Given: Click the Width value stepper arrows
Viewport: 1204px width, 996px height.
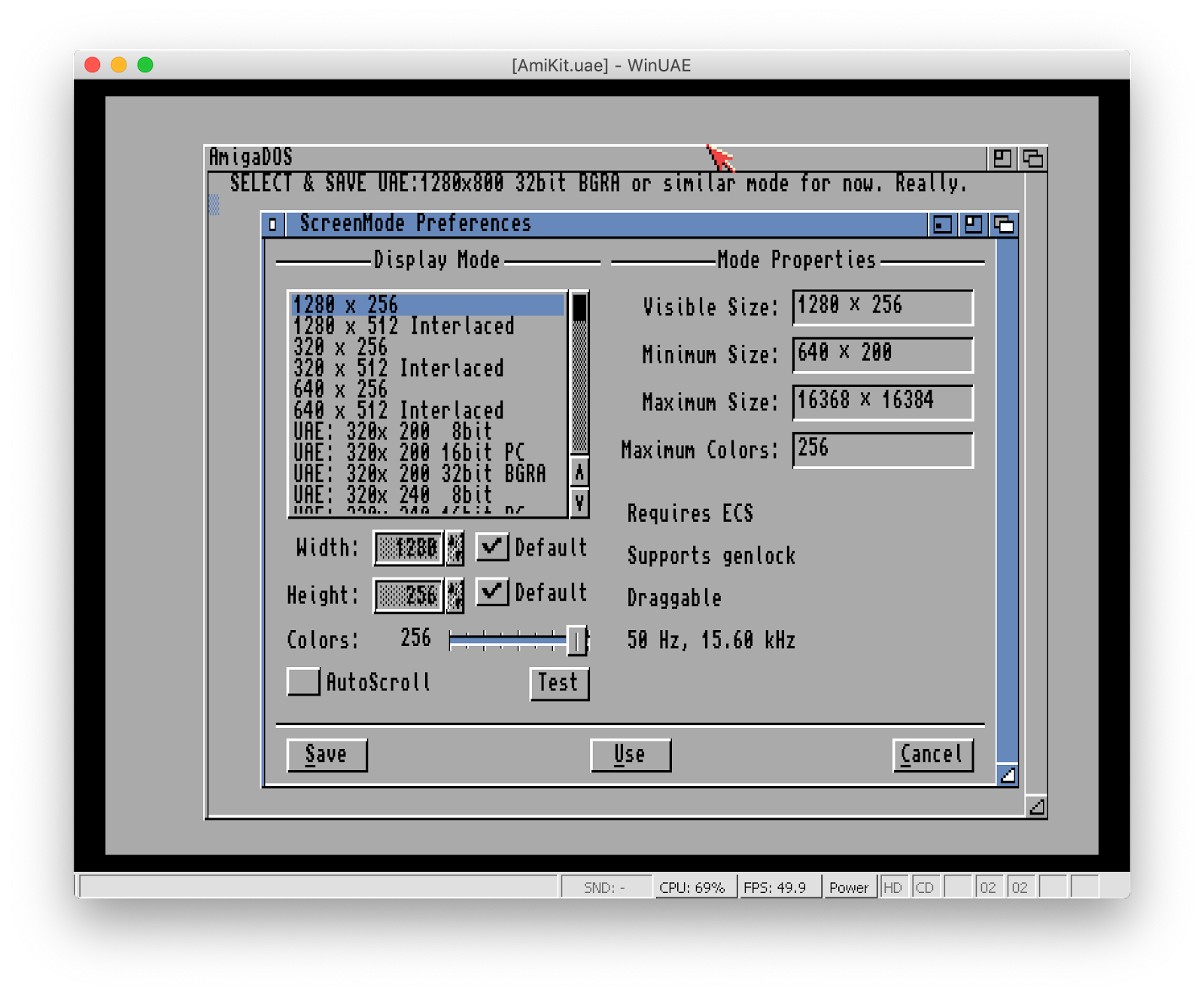Looking at the screenshot, I should [455, 547].
